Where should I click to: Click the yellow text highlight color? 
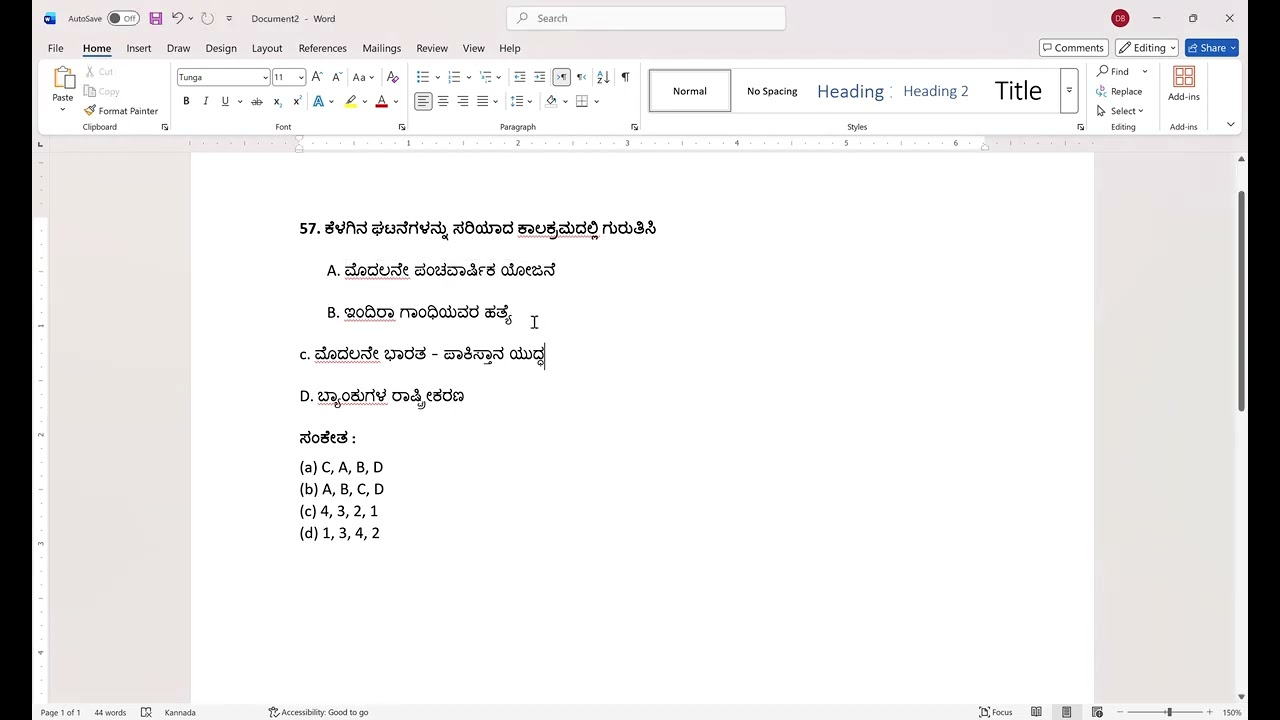[x=350, y=101]
